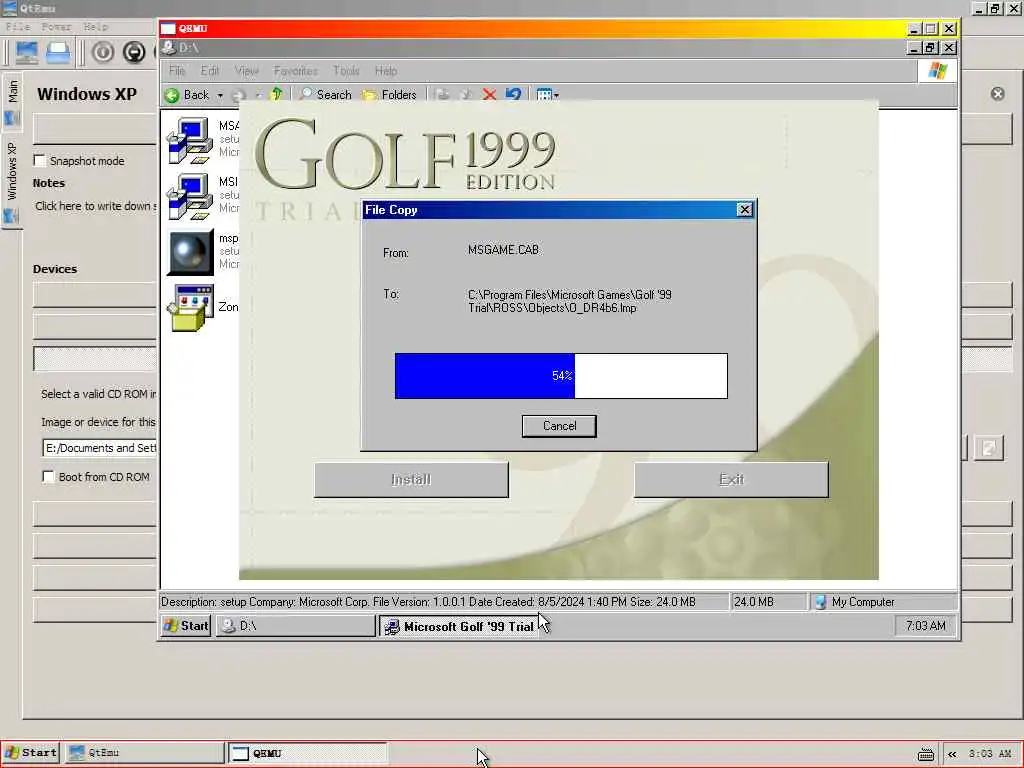1024x768 pixels.
Task: Click the D:\ drive icon in title bar
Action: (x=168, y=48)
